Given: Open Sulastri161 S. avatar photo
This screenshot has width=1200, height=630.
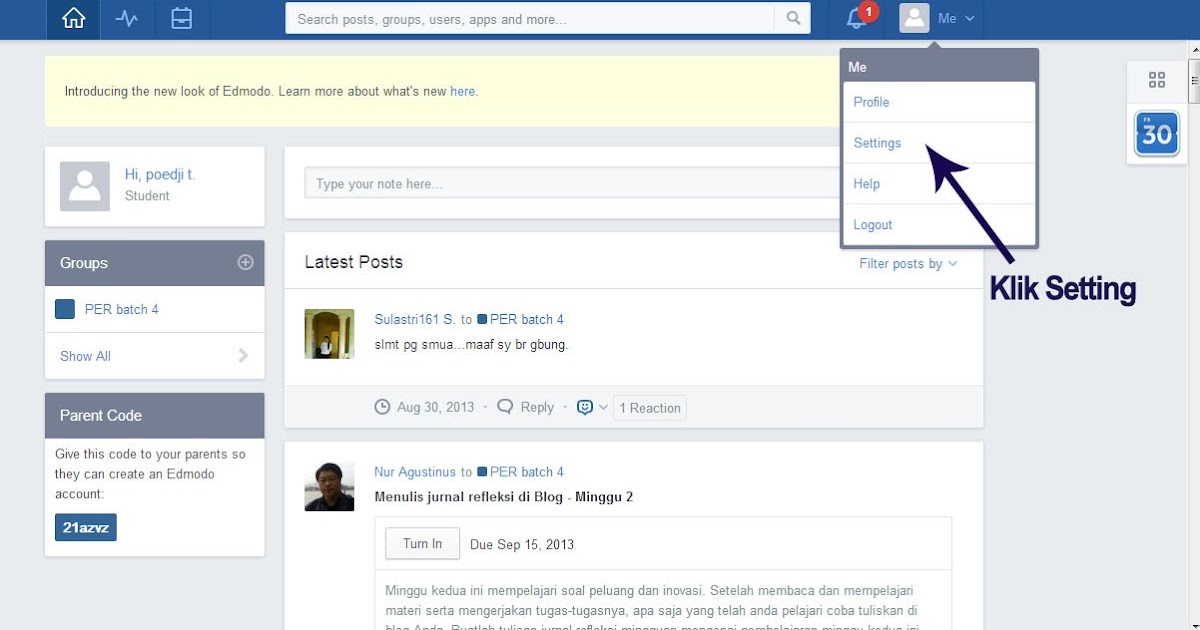Looking at the screenshot, I should click(x=329, y=334).
